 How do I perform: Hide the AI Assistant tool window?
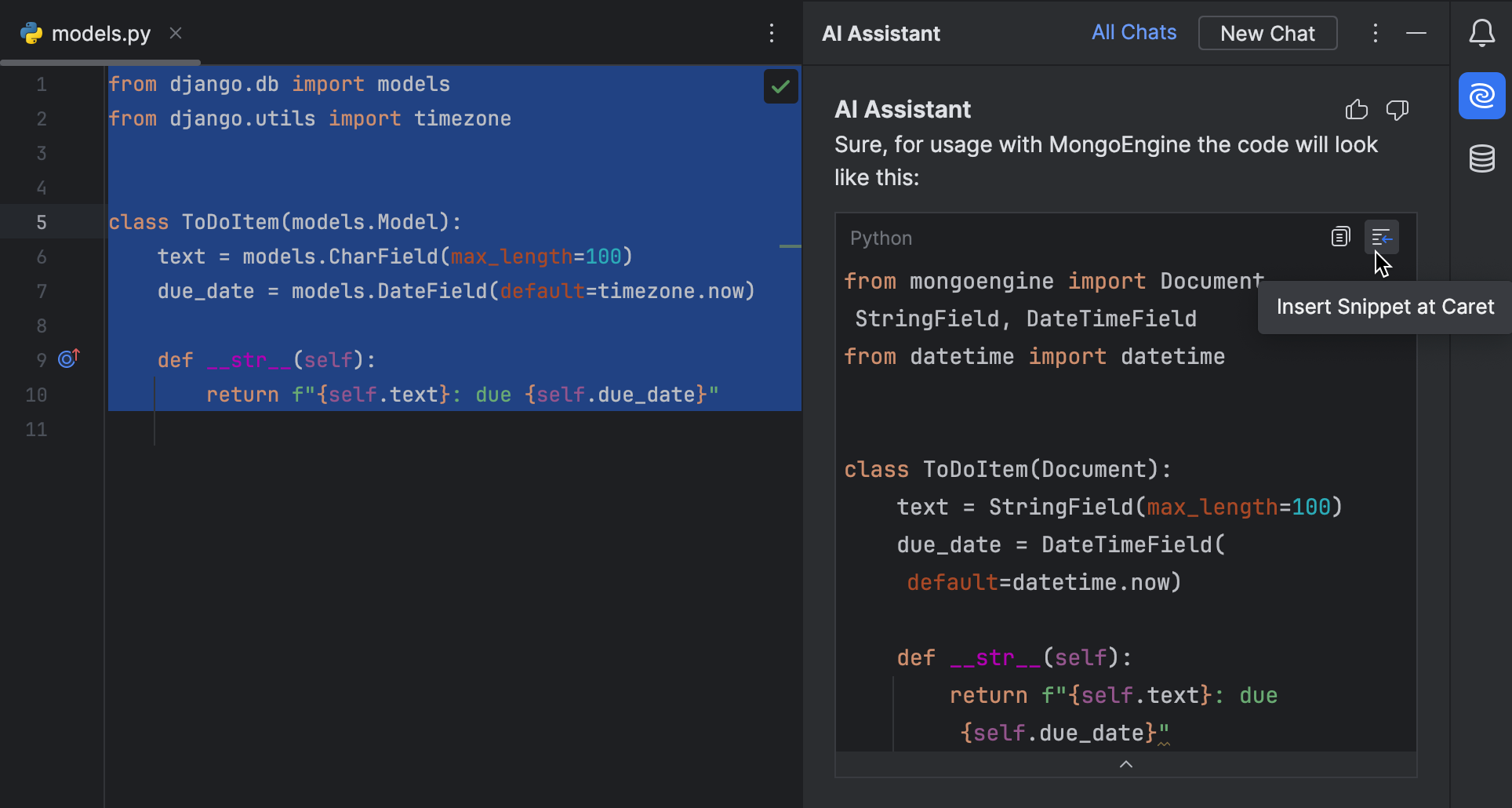(x=1416, y=33)
